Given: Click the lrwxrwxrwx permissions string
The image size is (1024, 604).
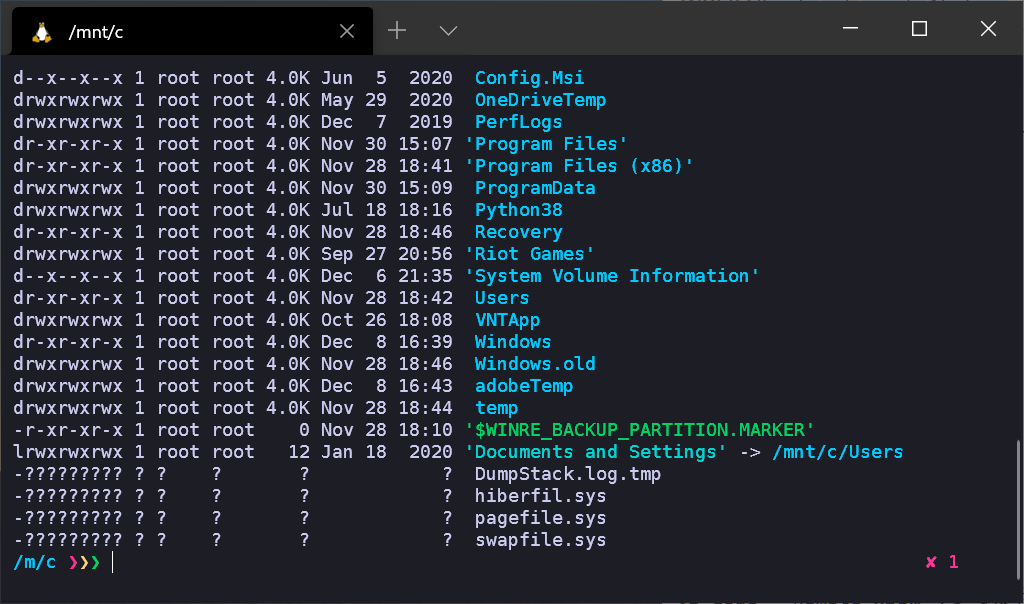Looking at the screenshot, I should click(68, 452).
